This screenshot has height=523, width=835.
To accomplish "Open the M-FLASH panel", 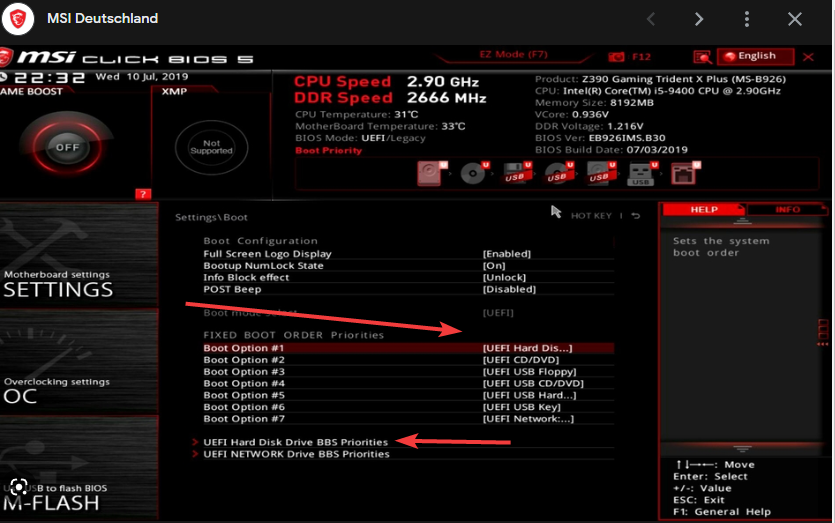I will [x=79, y=468].
